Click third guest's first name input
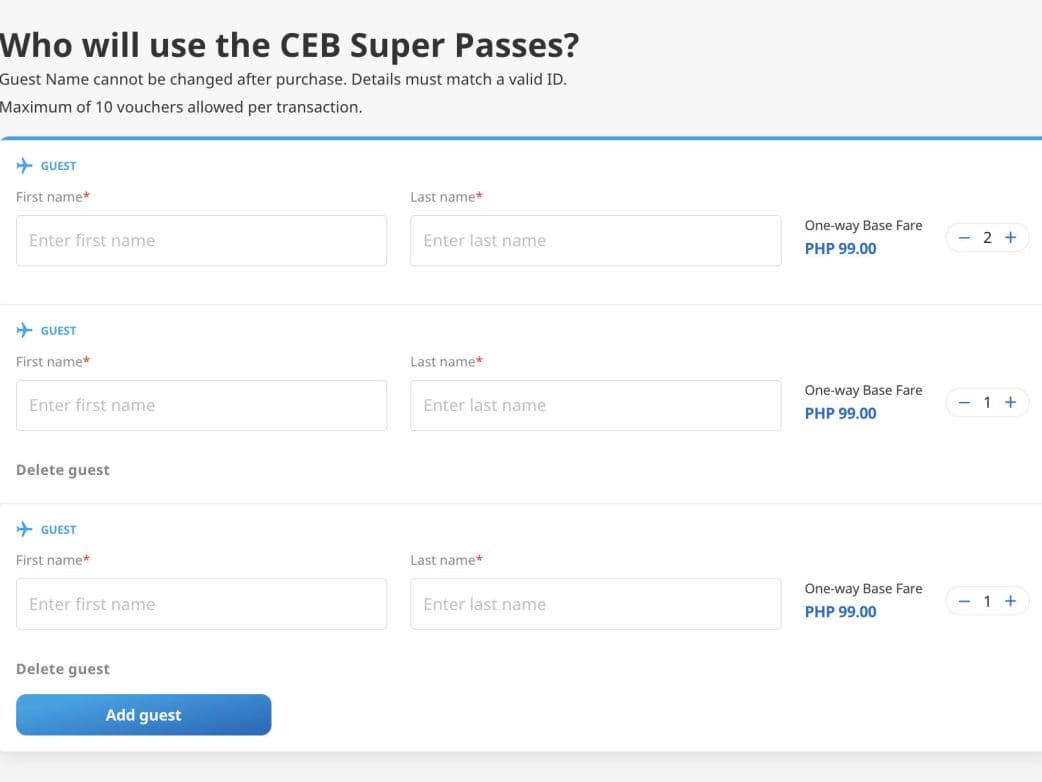The height and width of the screenshot is (782, 1042). pyautogui.click(x=201, y=604)
